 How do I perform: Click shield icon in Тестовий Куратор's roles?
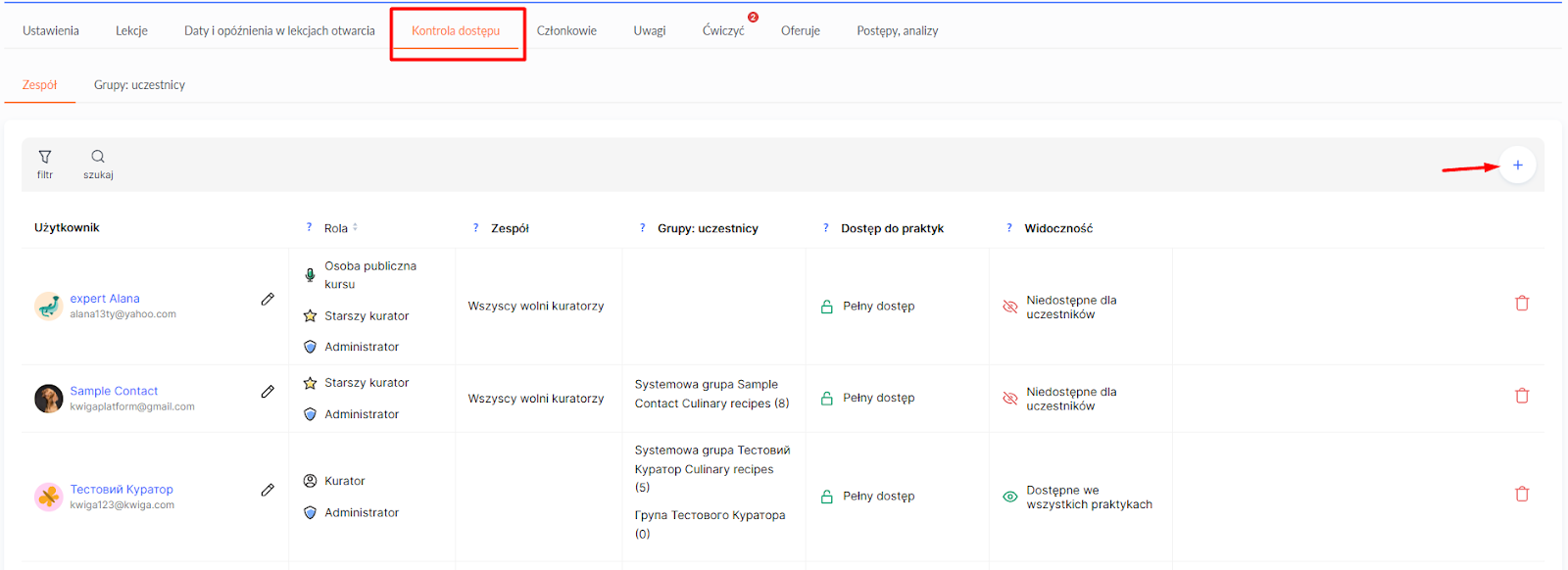[310, 512]
